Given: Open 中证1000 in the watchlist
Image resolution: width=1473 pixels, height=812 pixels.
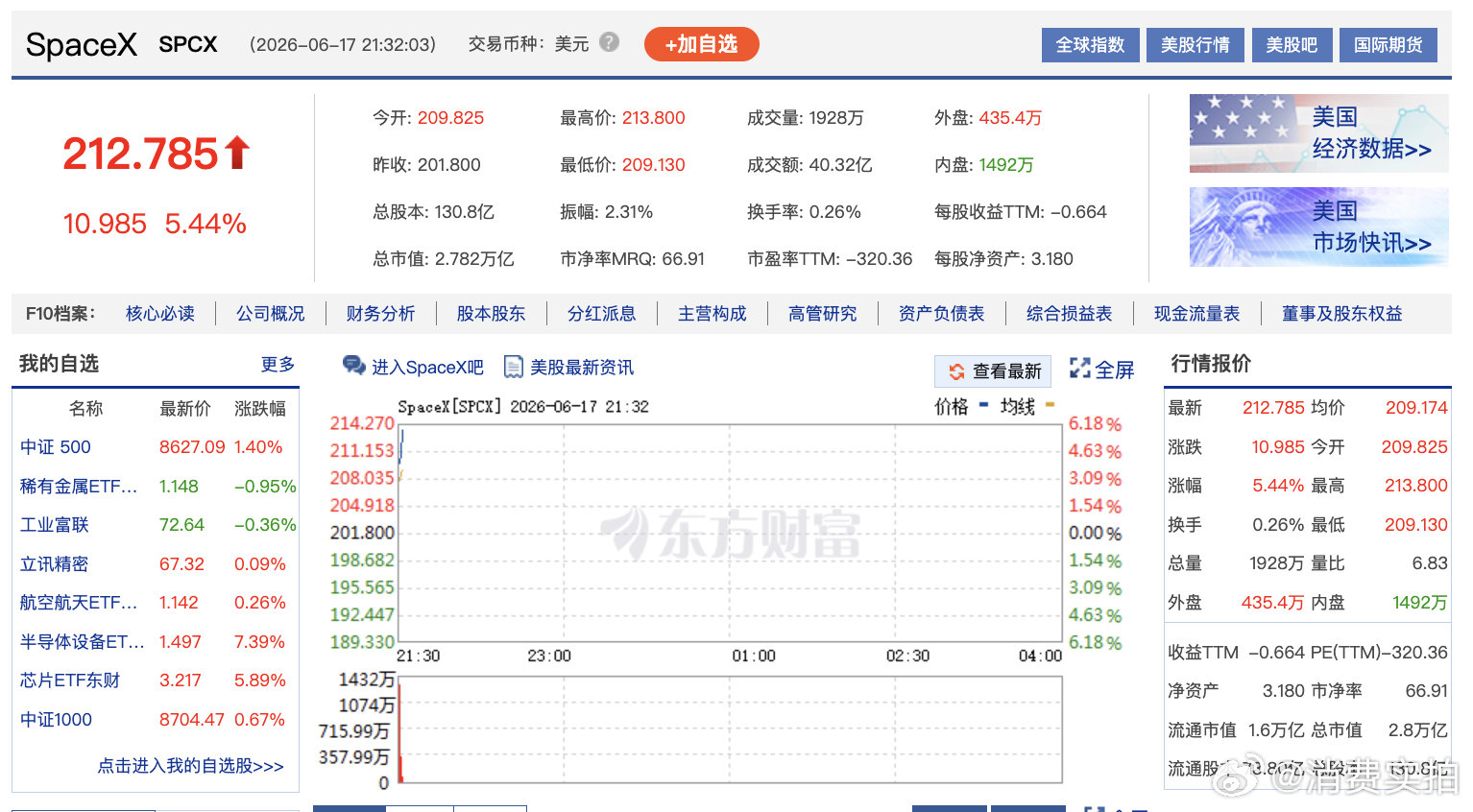Looking at the screenshot, I should [56, 720].
